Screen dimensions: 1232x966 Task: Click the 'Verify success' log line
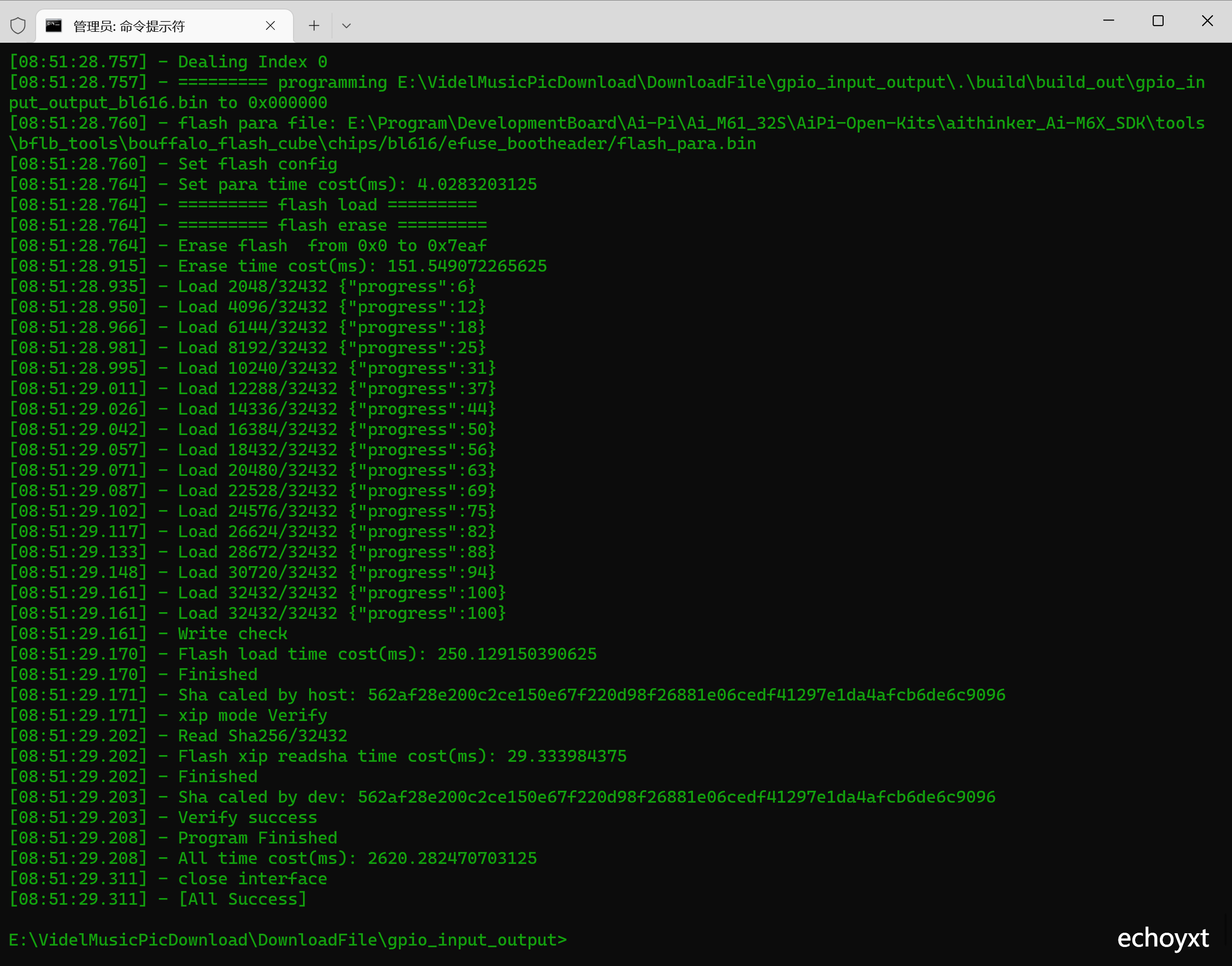point(163,817)
